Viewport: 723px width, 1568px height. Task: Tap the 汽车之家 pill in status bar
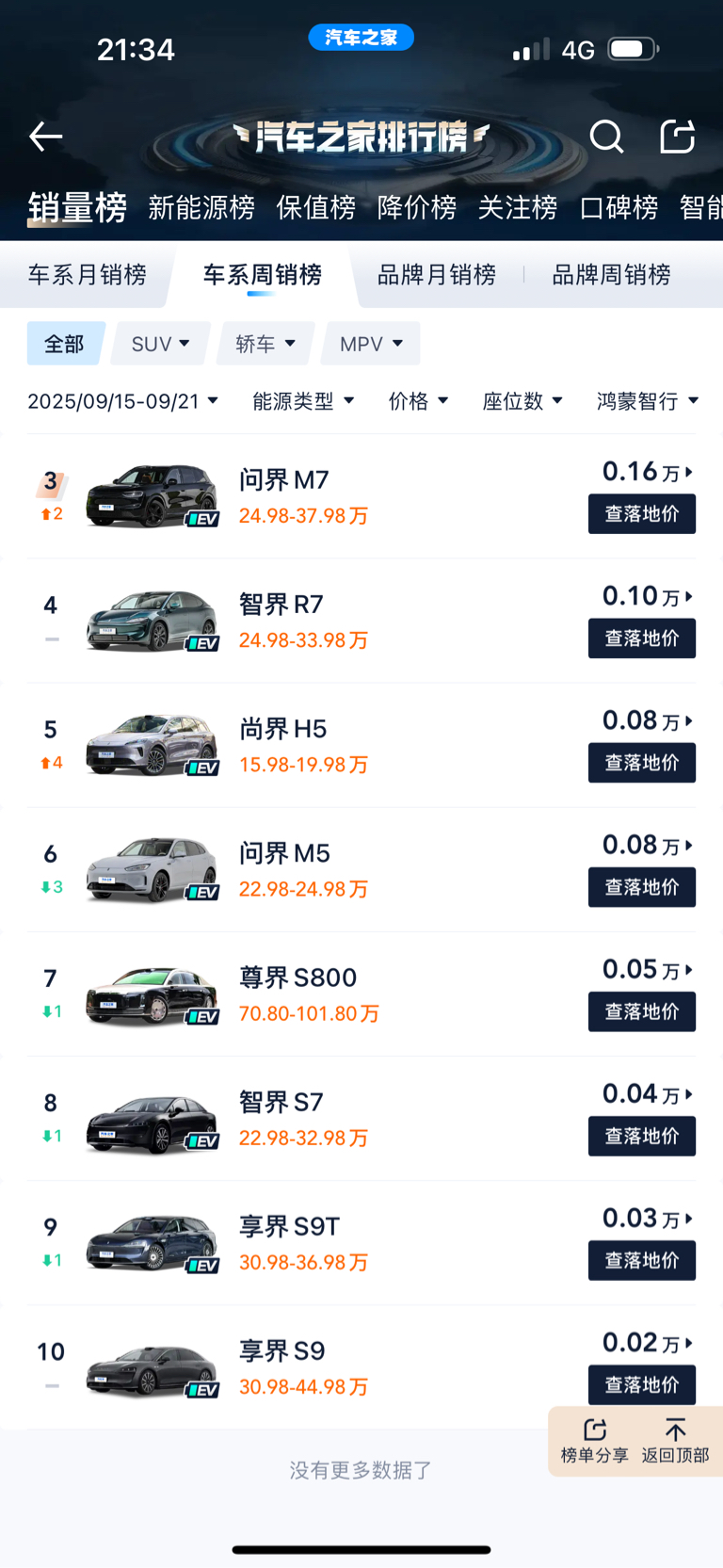(x=361, y=38)
